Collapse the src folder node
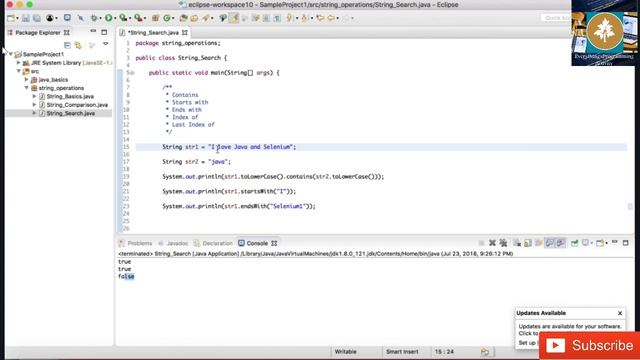 coord(19,71)
